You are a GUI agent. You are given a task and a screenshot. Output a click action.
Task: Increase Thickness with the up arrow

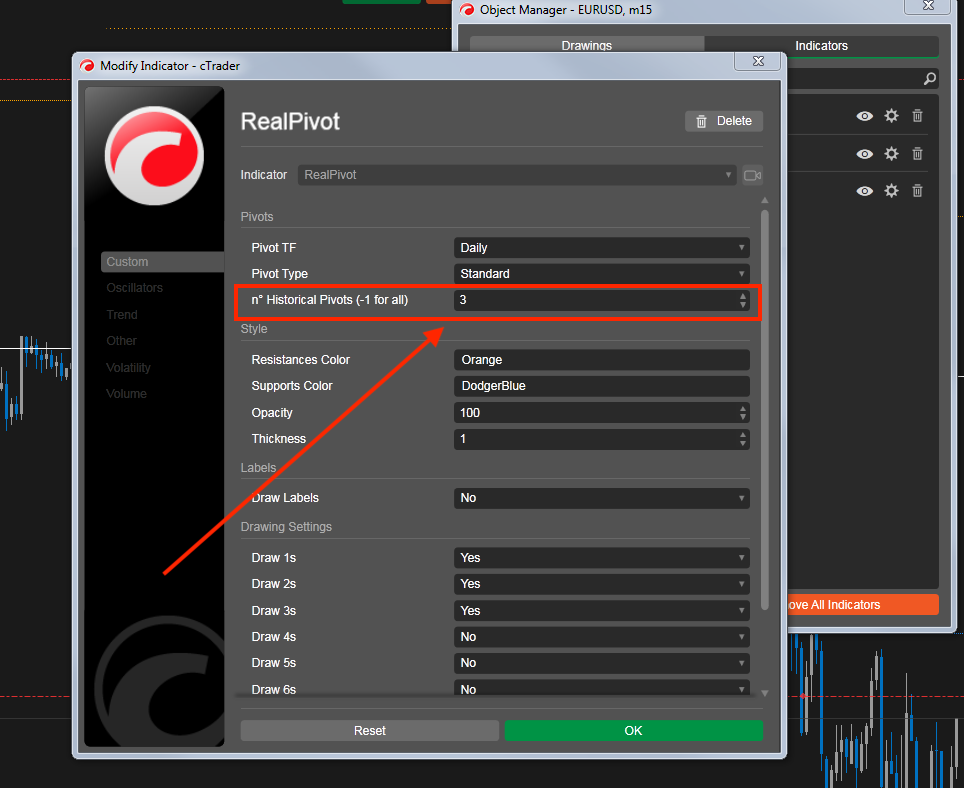point(743,435)
